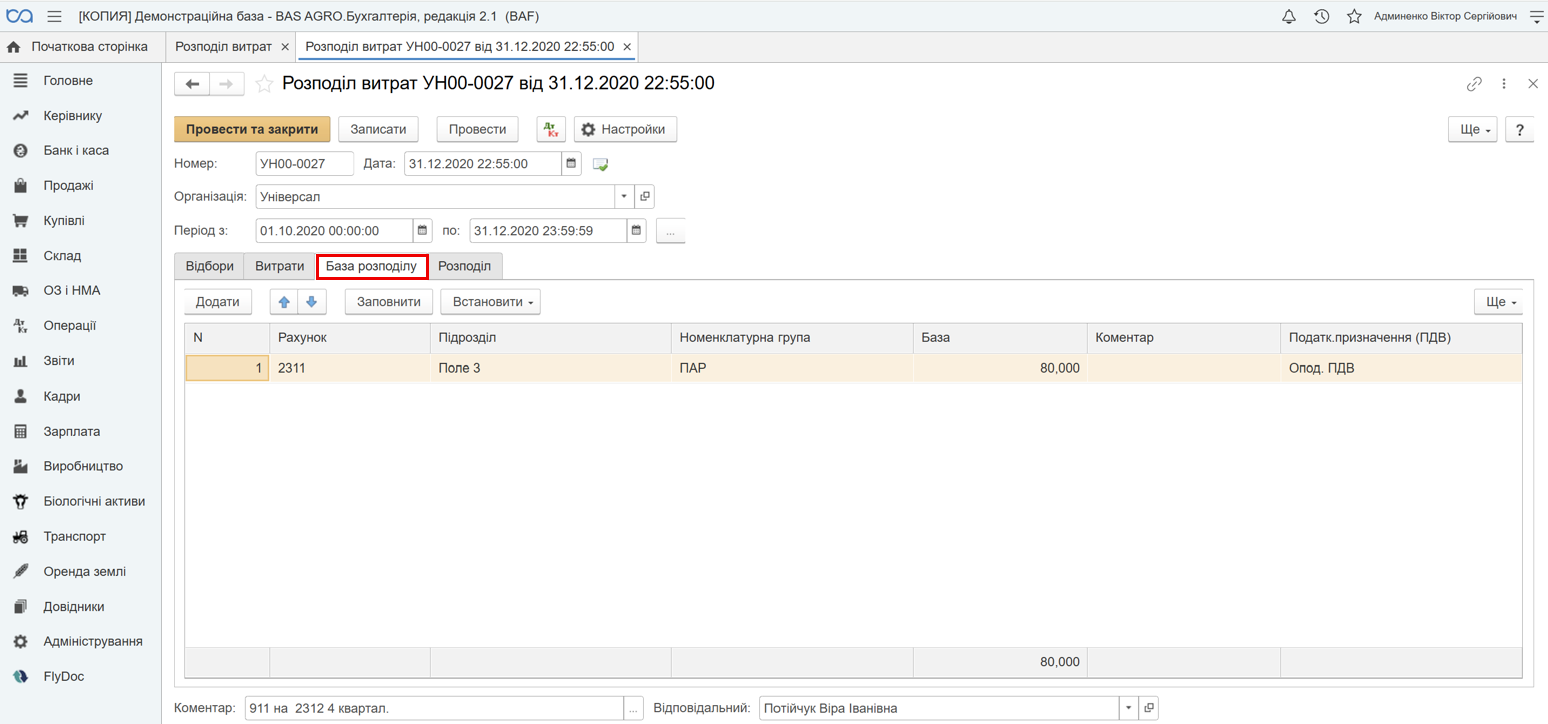Click the Дт/Кт postings icon
The image size is (1548, 724).
pyautogui.click(x=551, y=129)
